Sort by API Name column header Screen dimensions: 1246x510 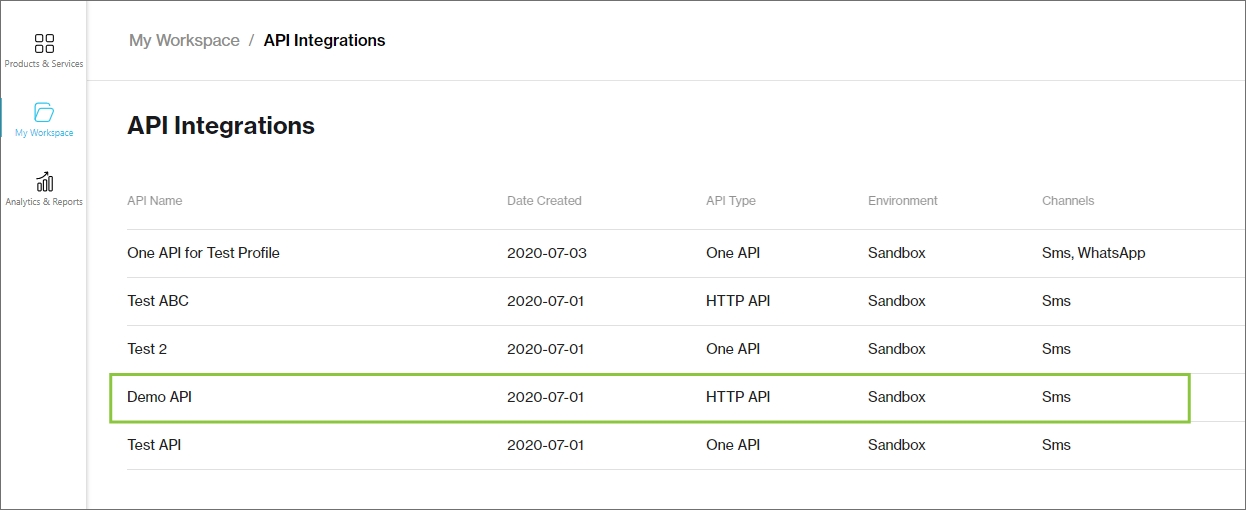(x=155, y=201)
